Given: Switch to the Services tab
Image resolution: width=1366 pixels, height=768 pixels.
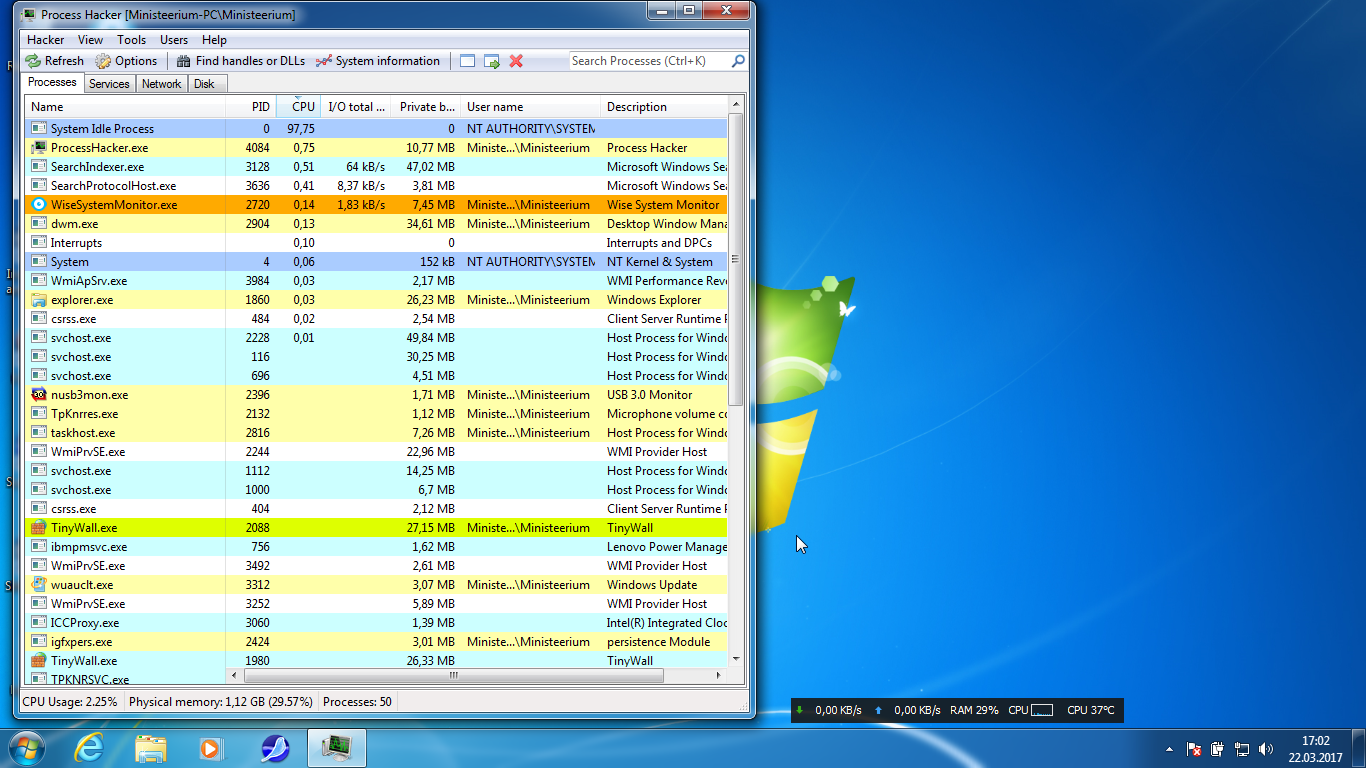Looking at the screenshot, I should coord(109,84).
